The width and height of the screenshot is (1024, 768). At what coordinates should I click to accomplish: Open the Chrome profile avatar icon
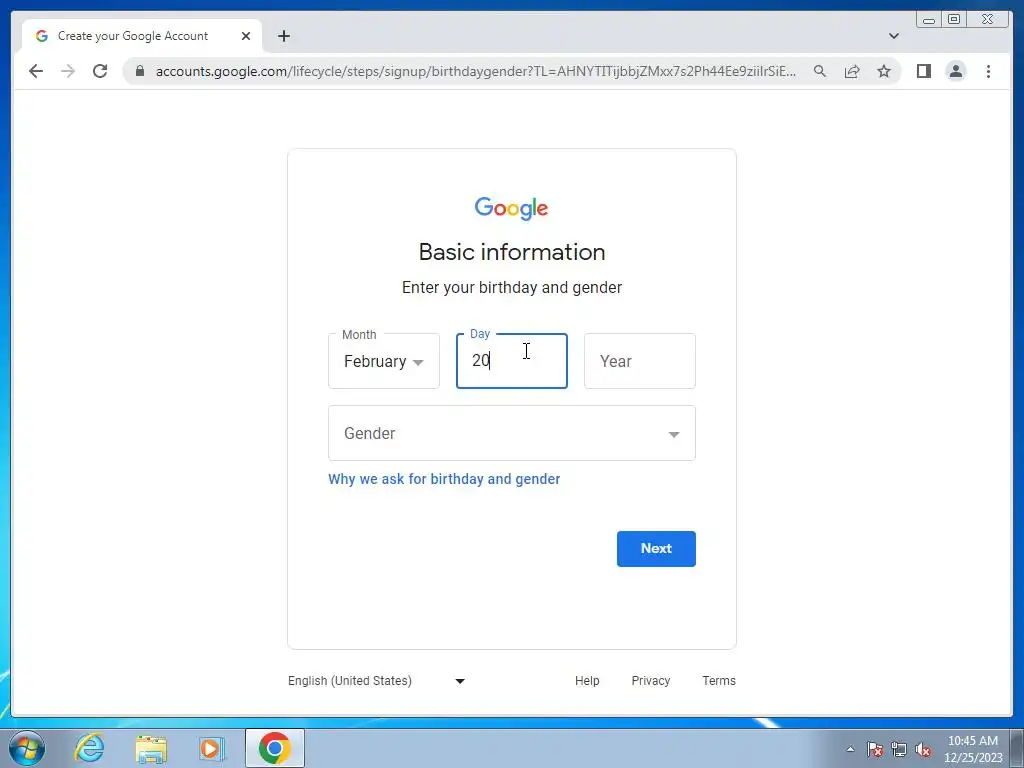pyautogui.click(x=955, y=71)
